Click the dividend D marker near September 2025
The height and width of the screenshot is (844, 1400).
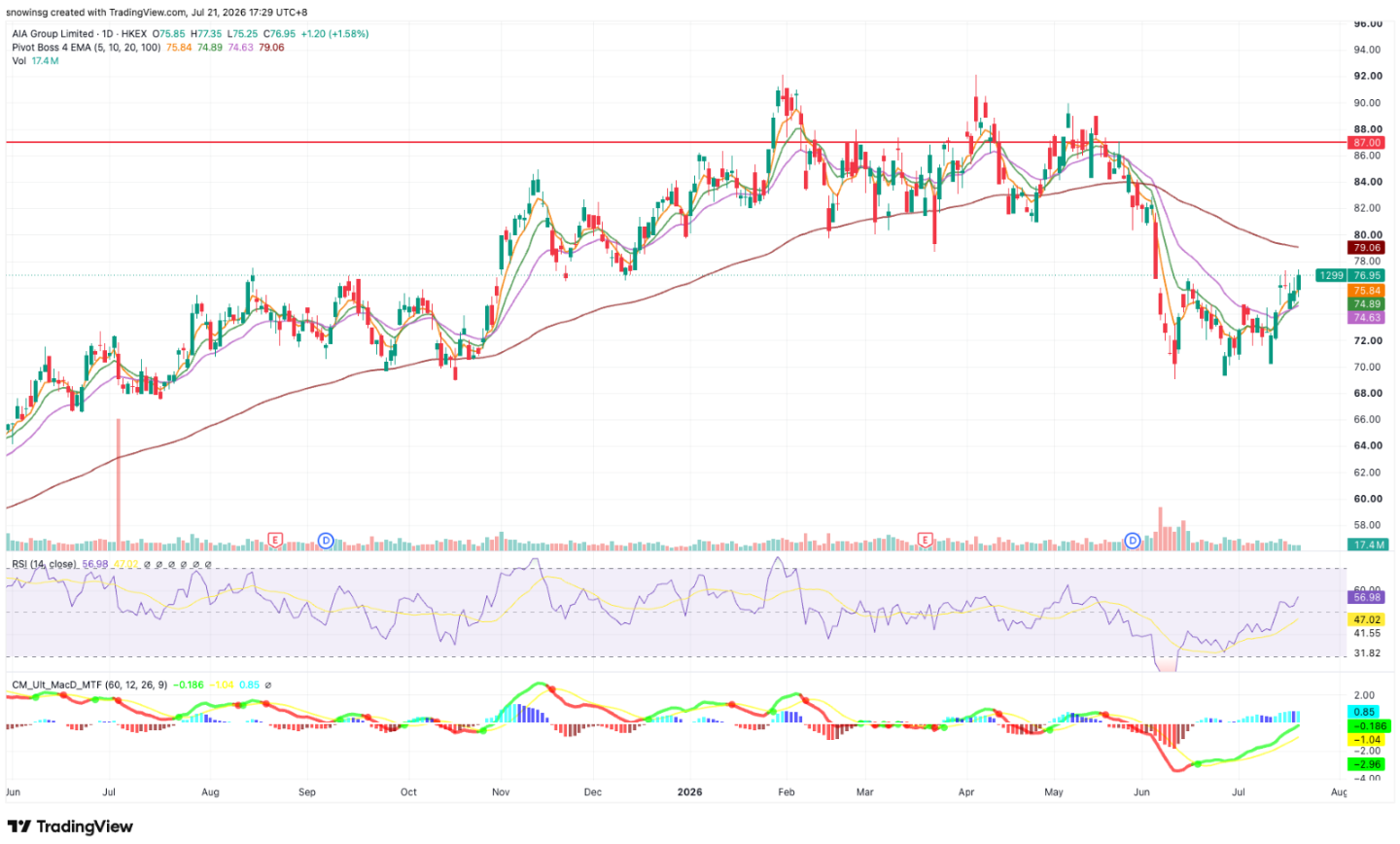(x=327, y=539)
